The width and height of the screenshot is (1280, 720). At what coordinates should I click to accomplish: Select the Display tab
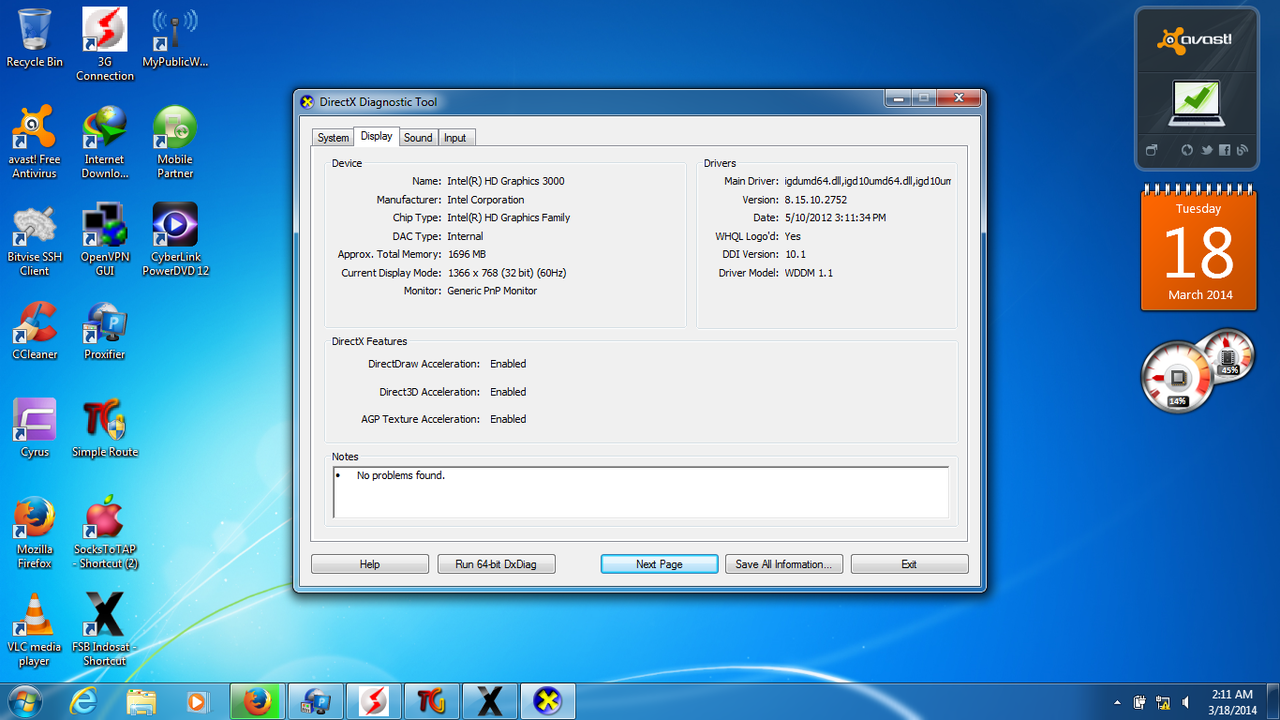(377, 136)
